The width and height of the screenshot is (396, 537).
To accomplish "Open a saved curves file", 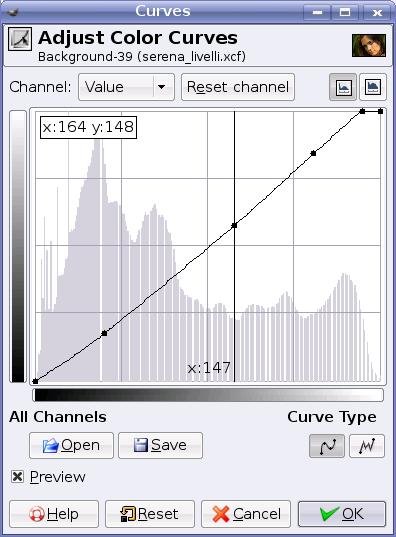I will [71, 445].
